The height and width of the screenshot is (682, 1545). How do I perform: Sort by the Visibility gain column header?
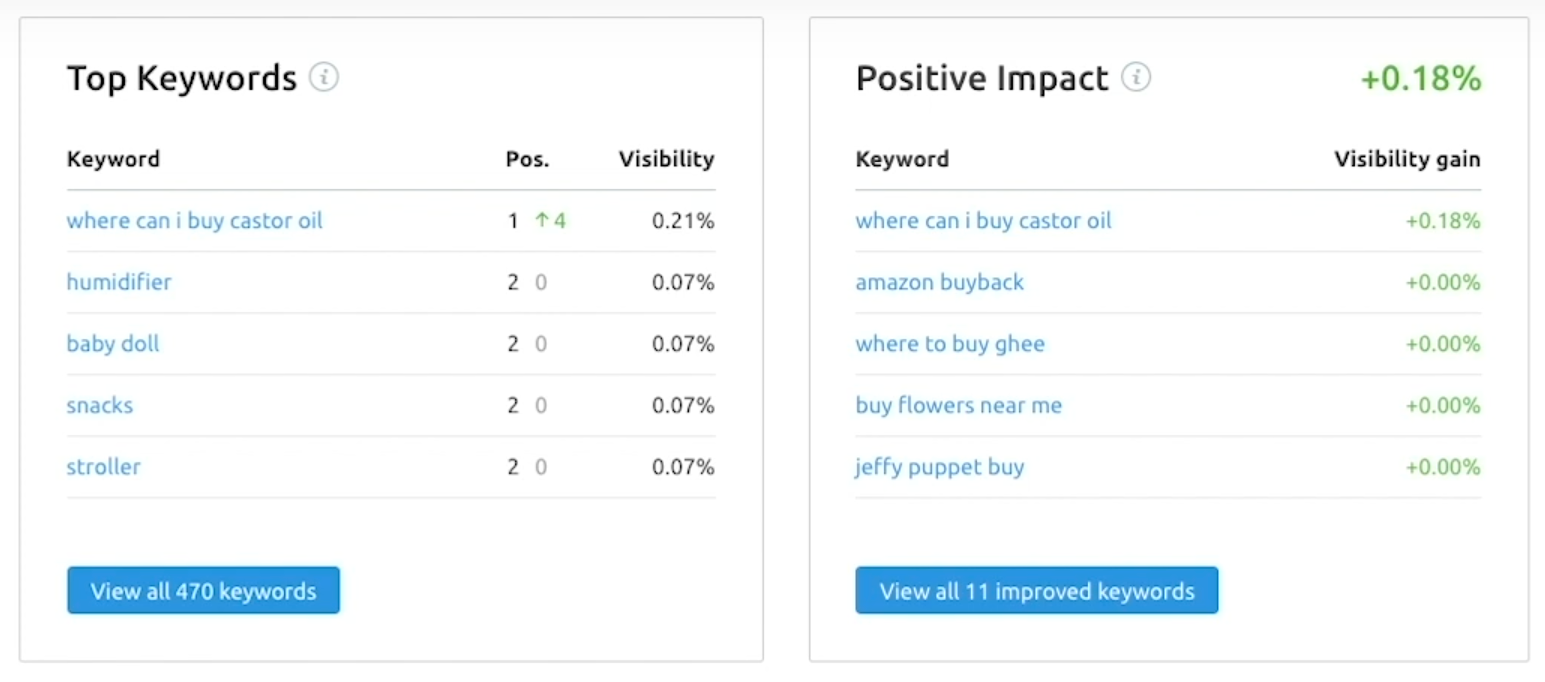click(1406, 158)
